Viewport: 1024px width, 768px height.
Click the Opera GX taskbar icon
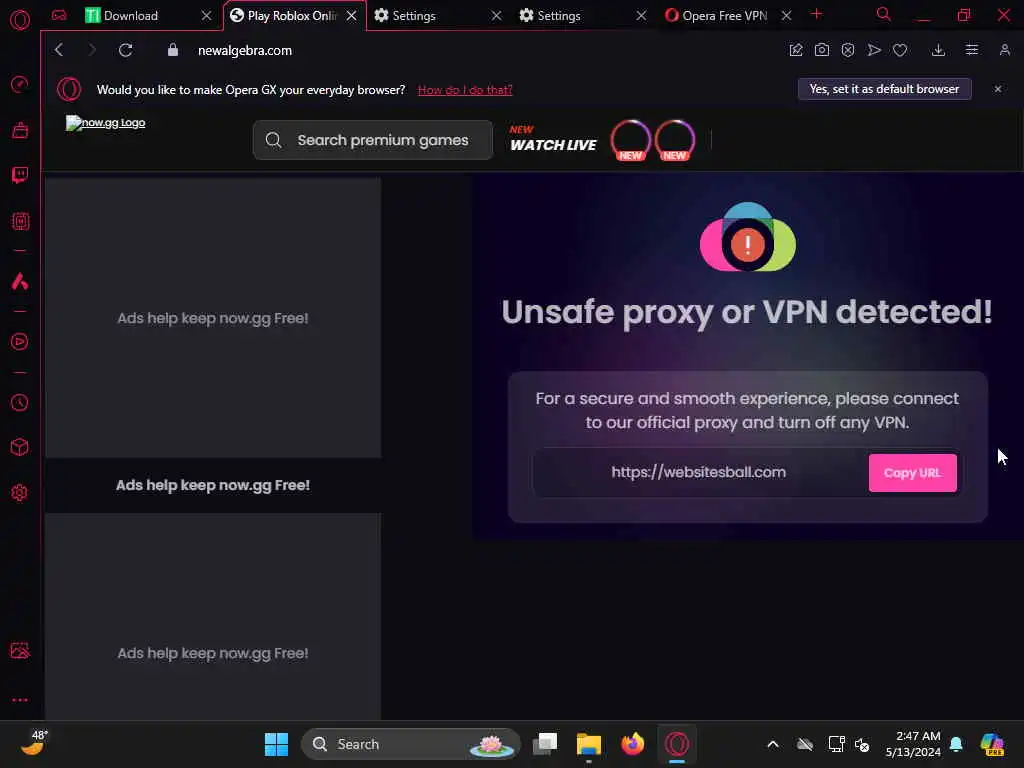click(x=677, y=744)
